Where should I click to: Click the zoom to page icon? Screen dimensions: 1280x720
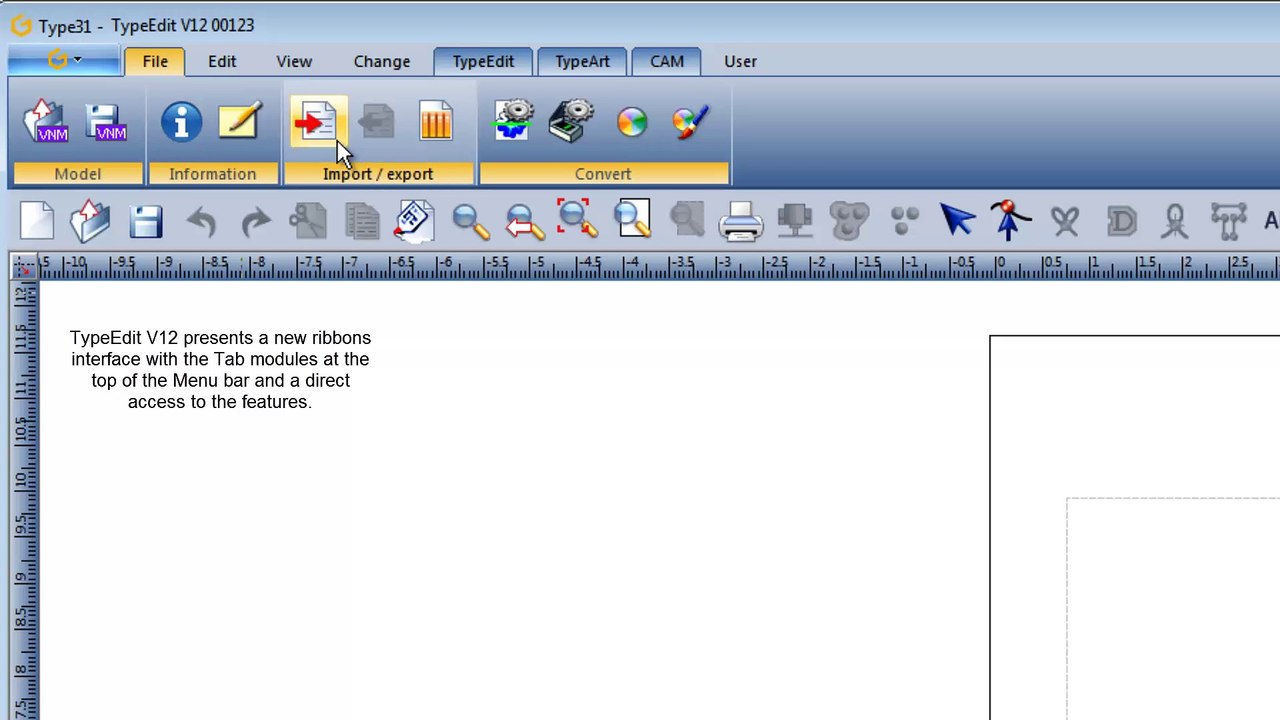(633, 220)
